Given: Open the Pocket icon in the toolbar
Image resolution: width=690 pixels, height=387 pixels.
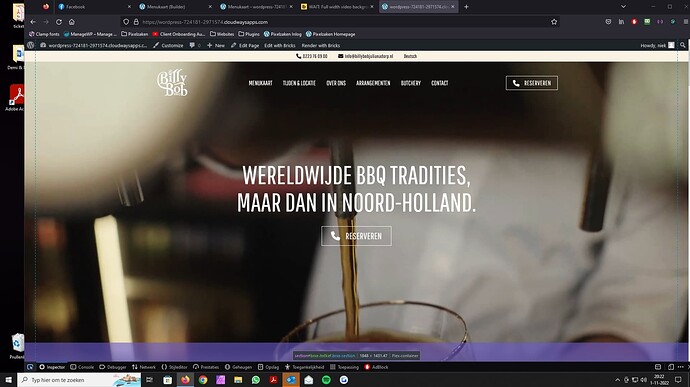Looking at the screenshot, I should point(608,22).
